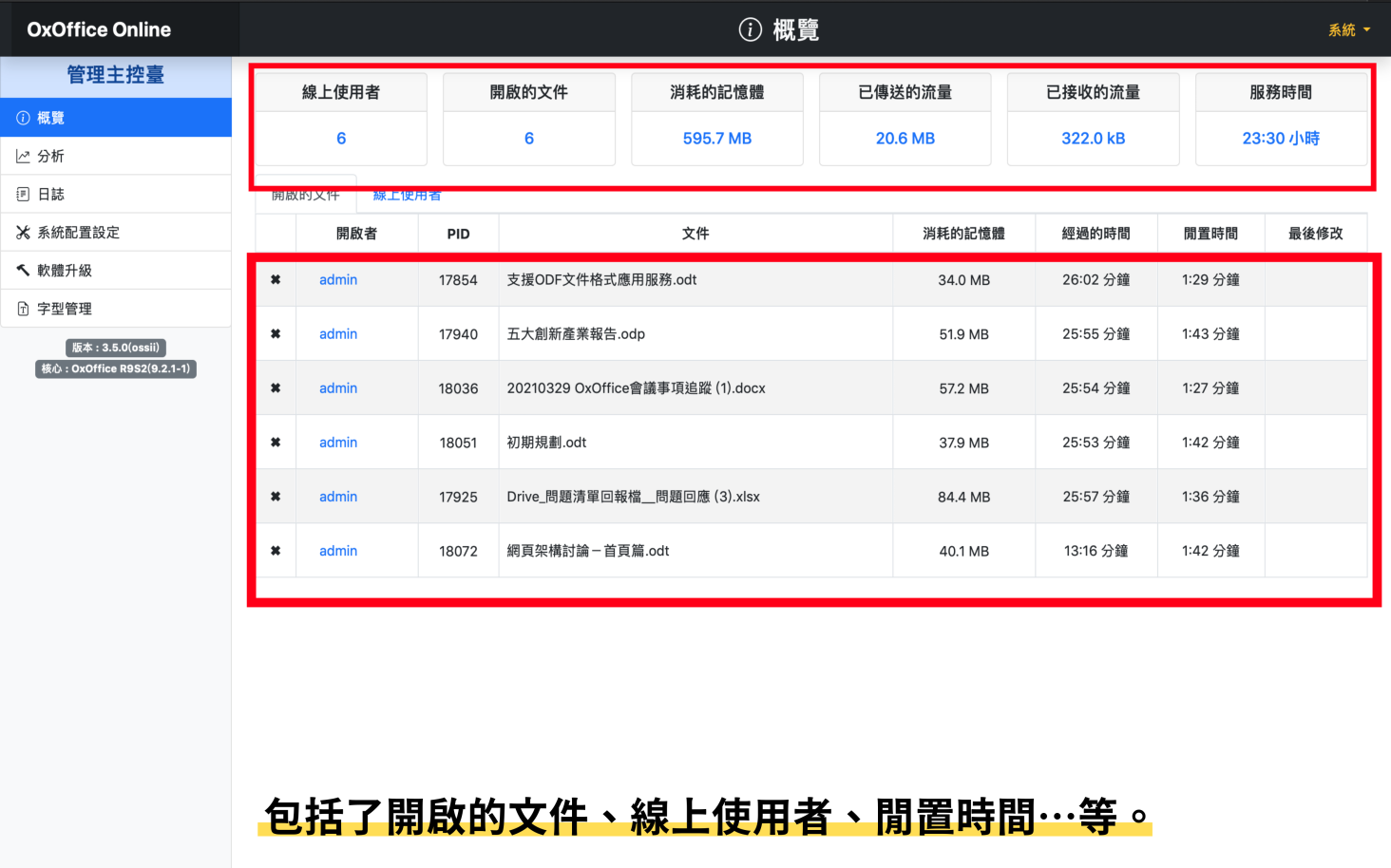
Task: Open 字型管理 in the sidebar
Action: click(x=116, y=309)
